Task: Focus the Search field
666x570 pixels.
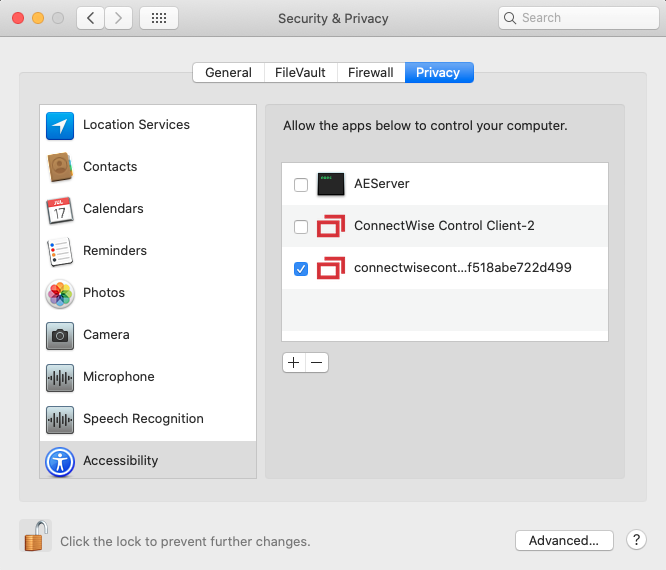Action: pyautogui.click(x=579, y=18)
